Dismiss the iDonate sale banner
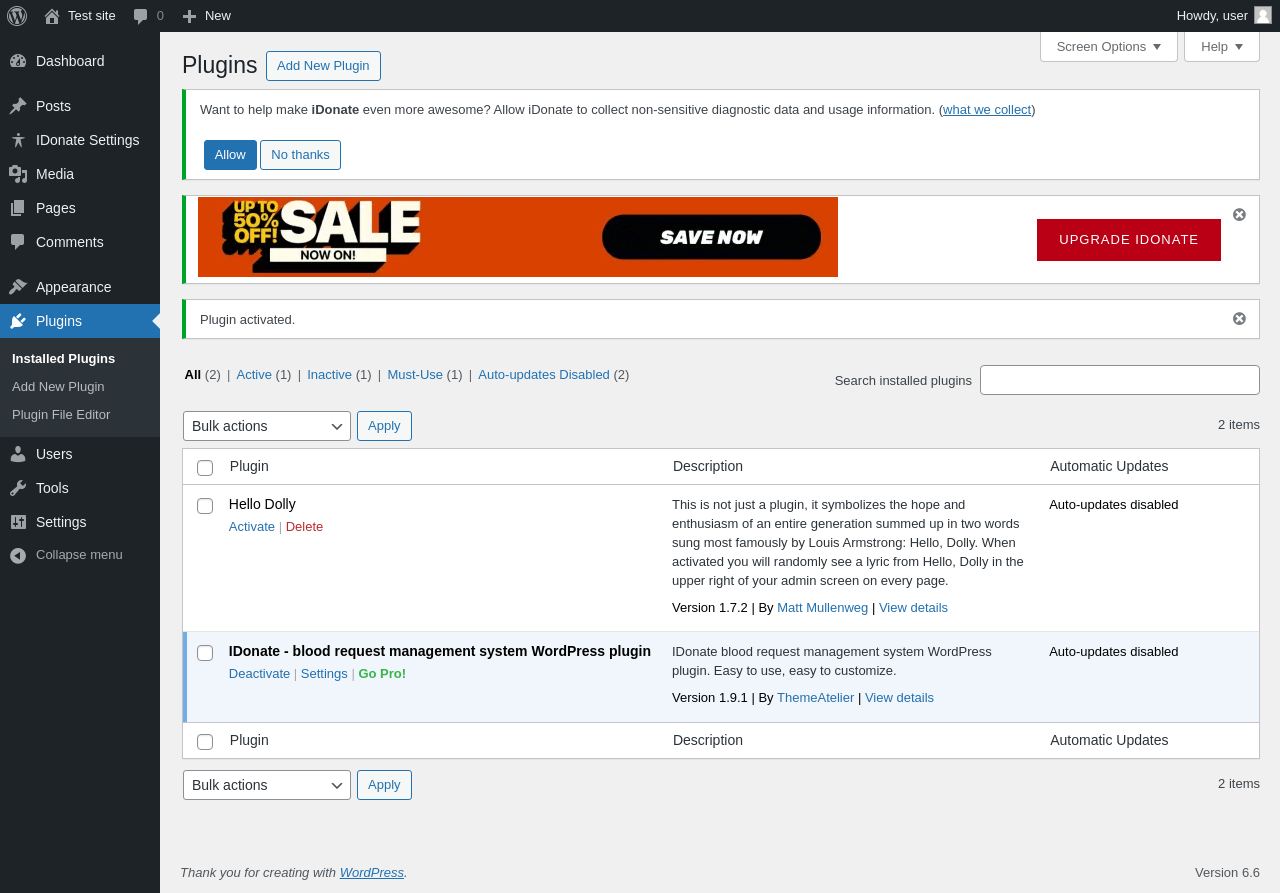The width and height of the screenshot is (1280, 893). pyautogui.click(x=1239, y=214)
